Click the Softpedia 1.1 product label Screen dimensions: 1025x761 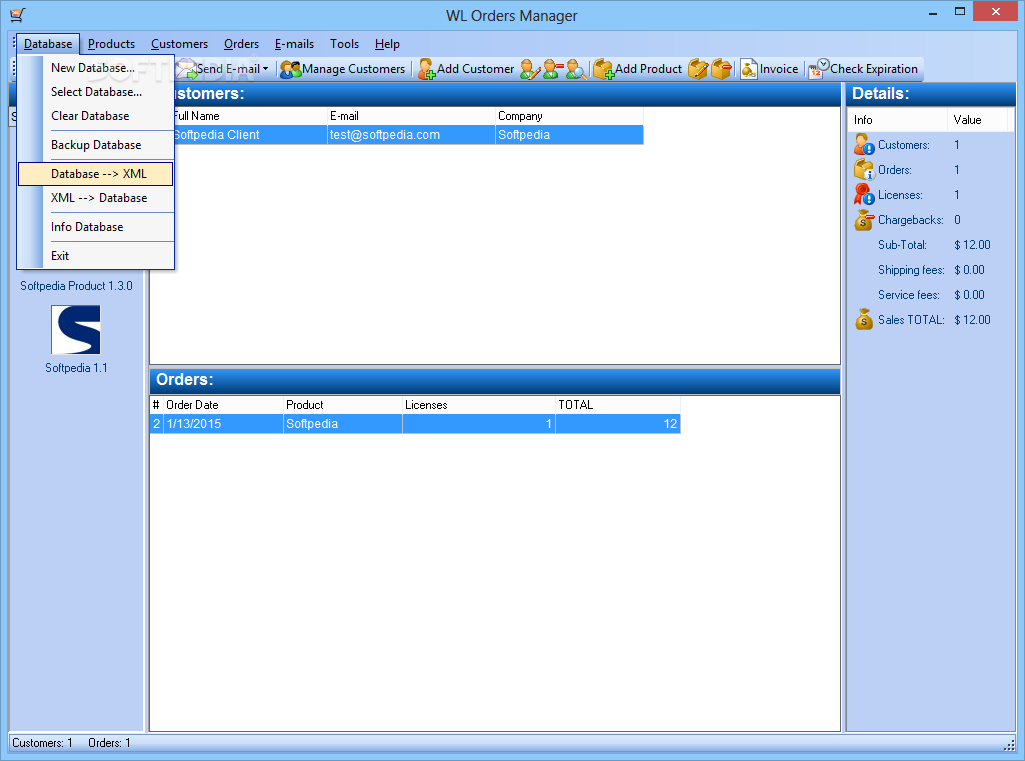76,368
